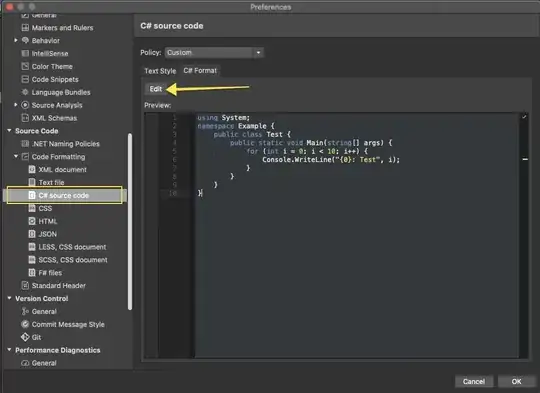This screenshot has height=393, width=540.
Task: Select the XML Schemas icon
Action: click(x=25, y=118)
